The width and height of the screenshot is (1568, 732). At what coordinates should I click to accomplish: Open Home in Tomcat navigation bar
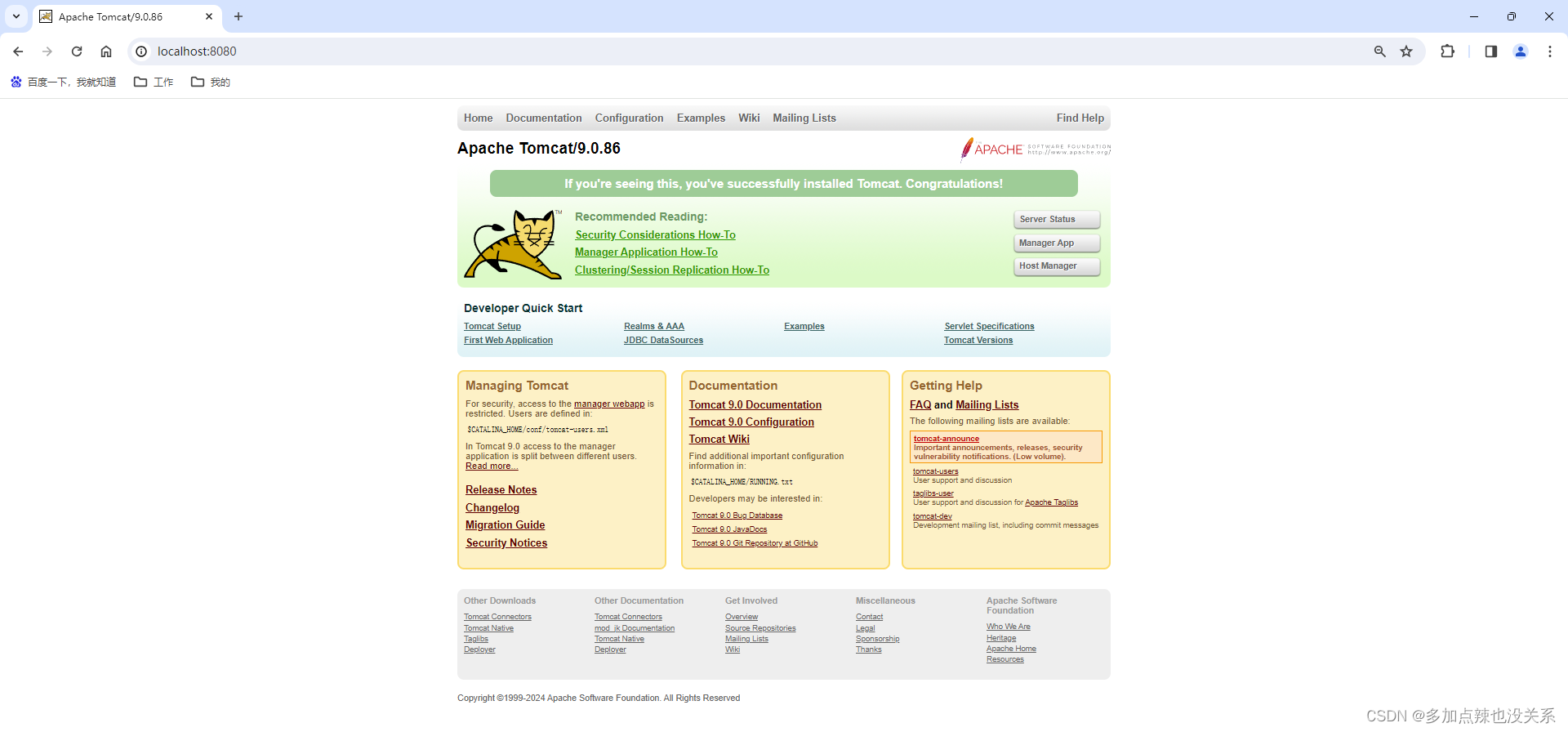[479, 118]
